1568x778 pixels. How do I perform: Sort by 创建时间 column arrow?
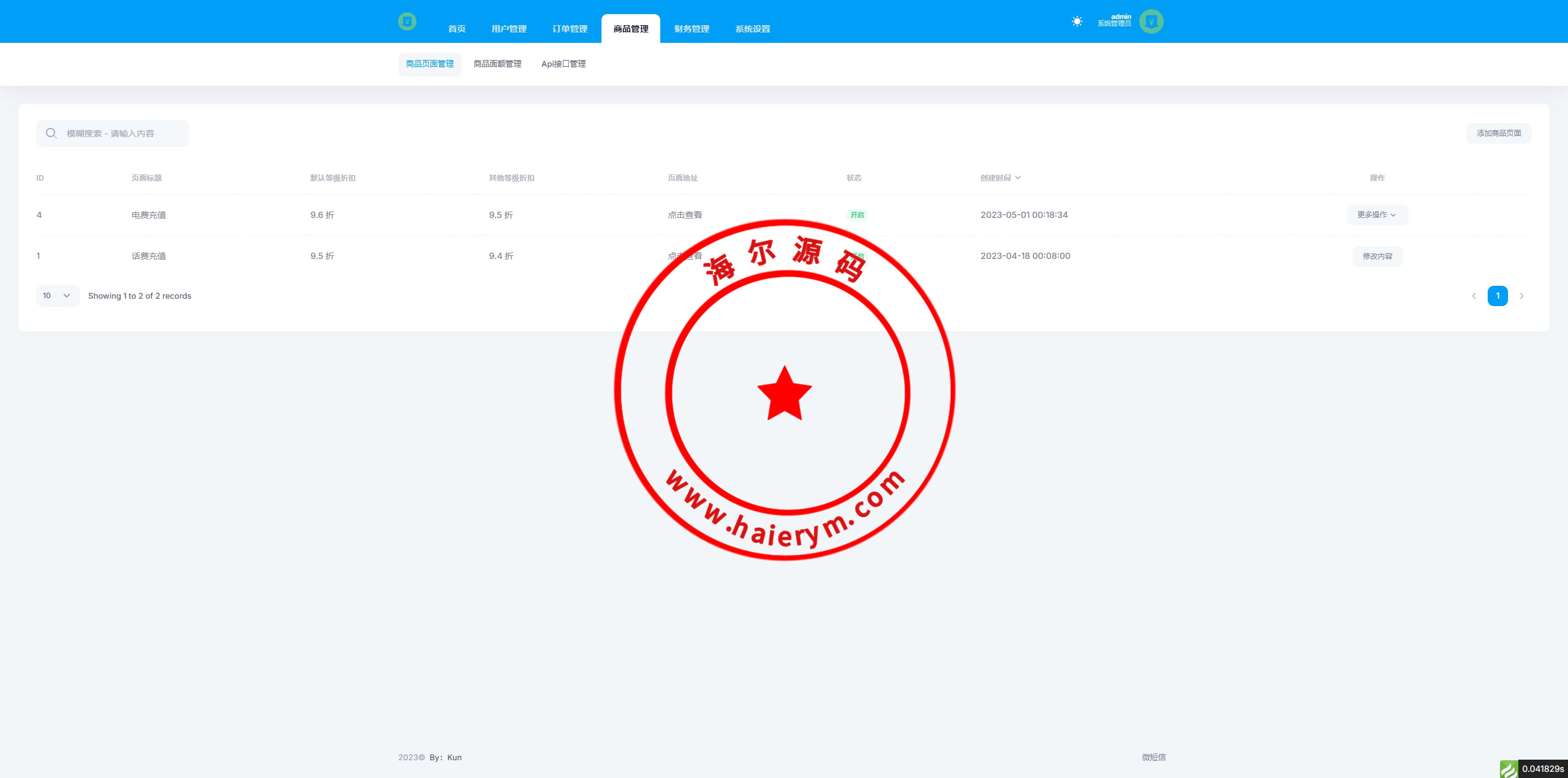tap(1018, 178)
